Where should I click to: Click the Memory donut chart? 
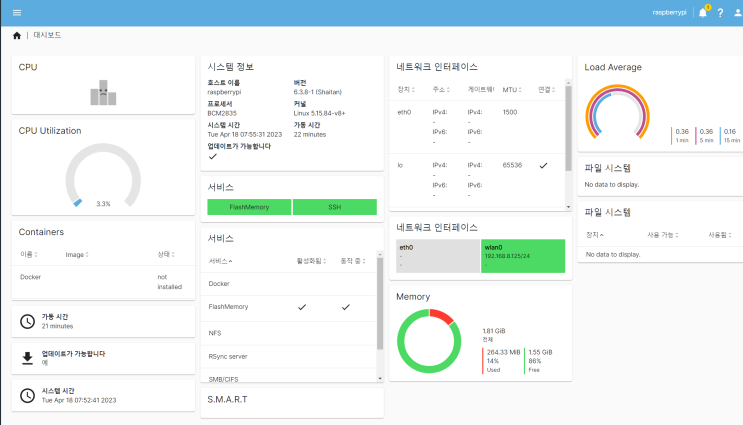pos(429,341)
